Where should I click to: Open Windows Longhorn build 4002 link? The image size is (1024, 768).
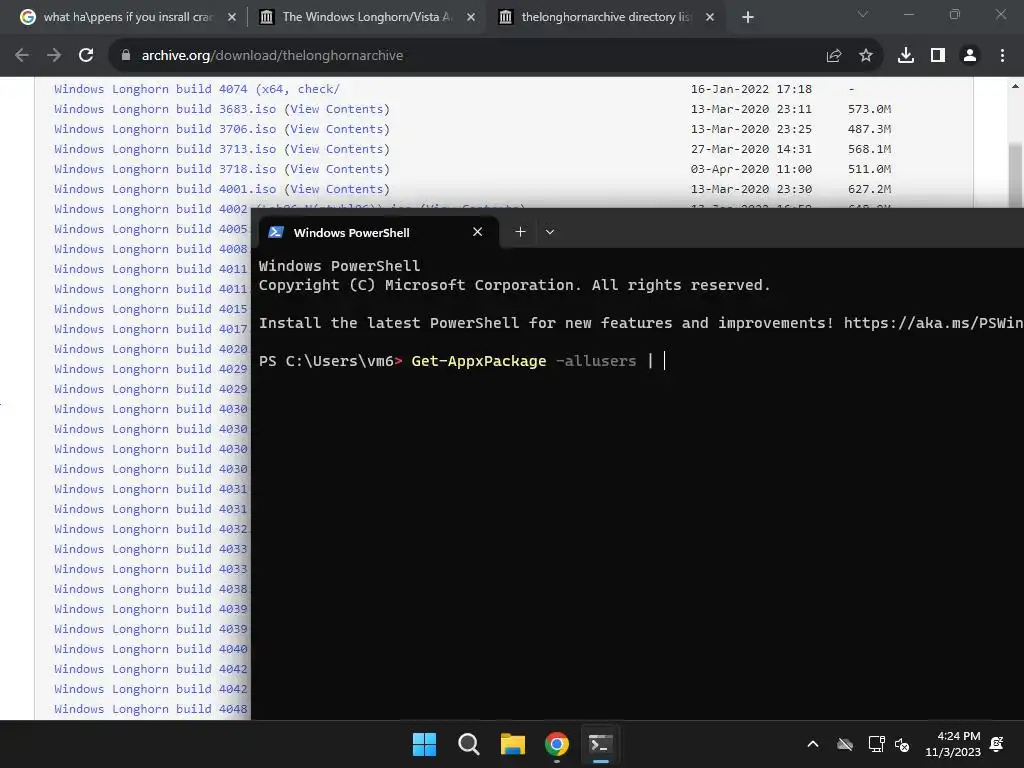coord(151,209)
